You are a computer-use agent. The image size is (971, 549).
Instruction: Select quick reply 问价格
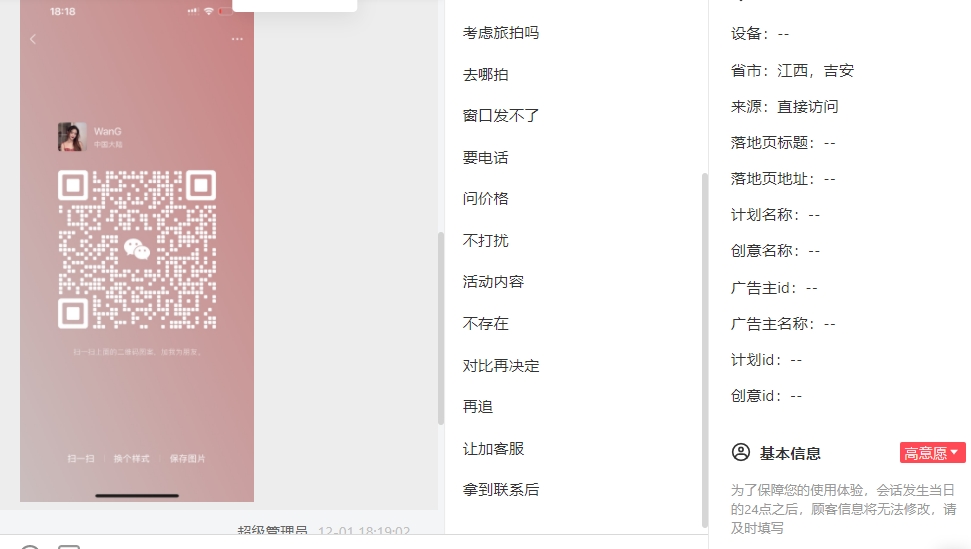[486, 199]
